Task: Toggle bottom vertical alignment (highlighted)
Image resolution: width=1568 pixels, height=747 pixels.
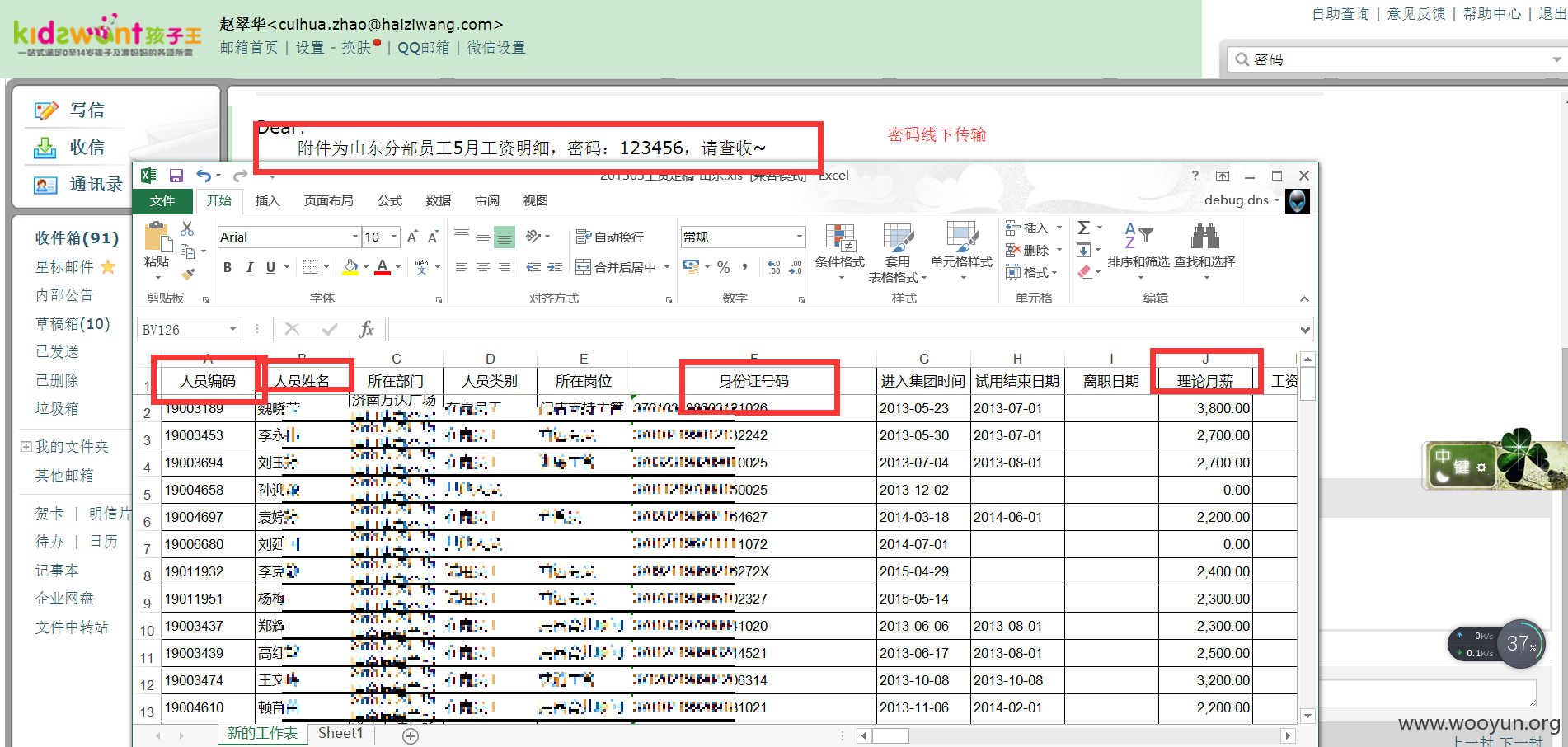Action: click(x=505, y=237)
